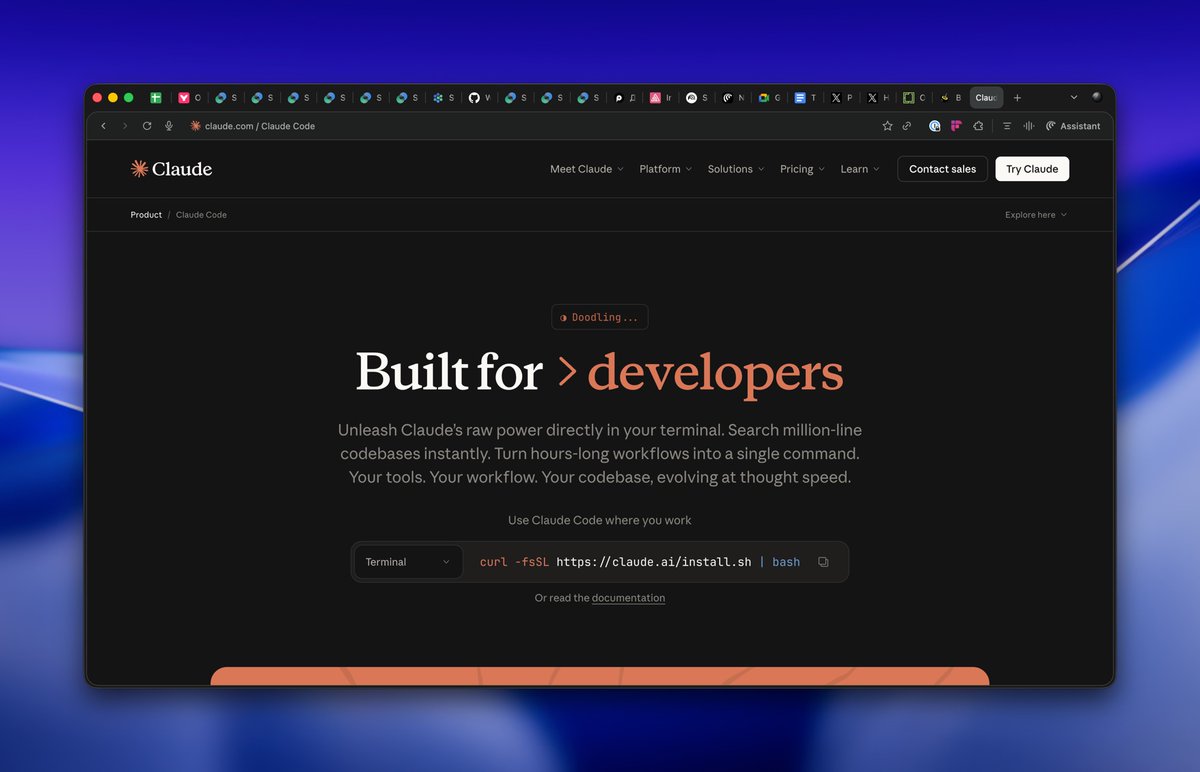Click the blue circular extension icon before Figma

tap(935, 126)
